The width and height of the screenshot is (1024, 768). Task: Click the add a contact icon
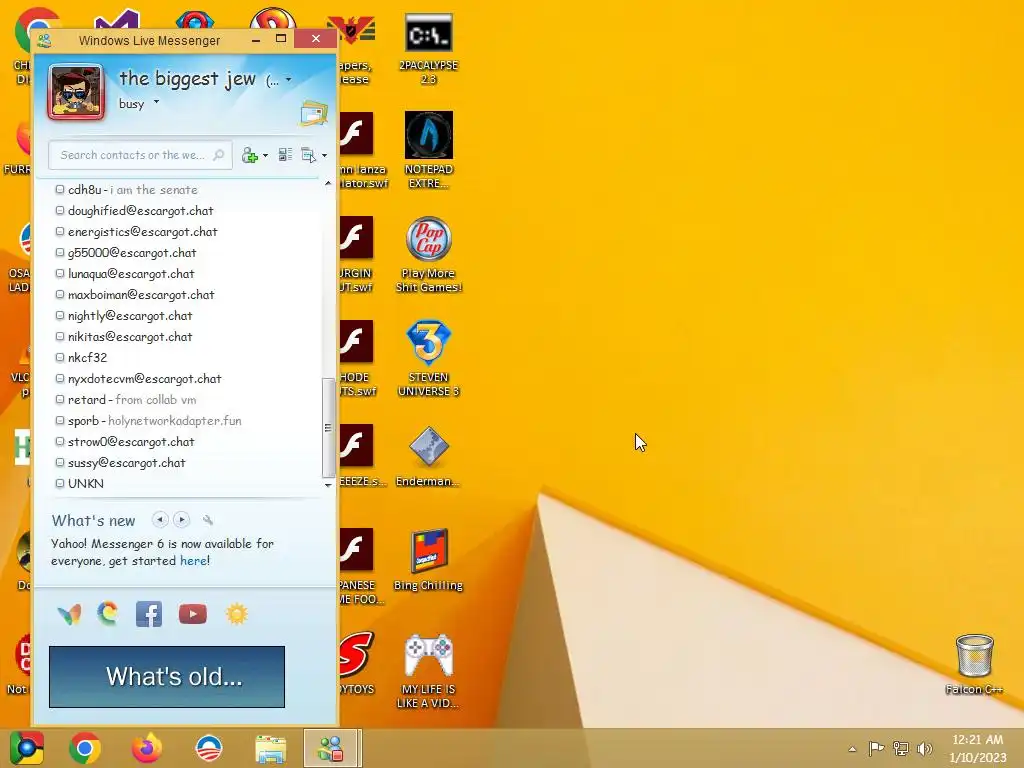click(x=249, y=155)
